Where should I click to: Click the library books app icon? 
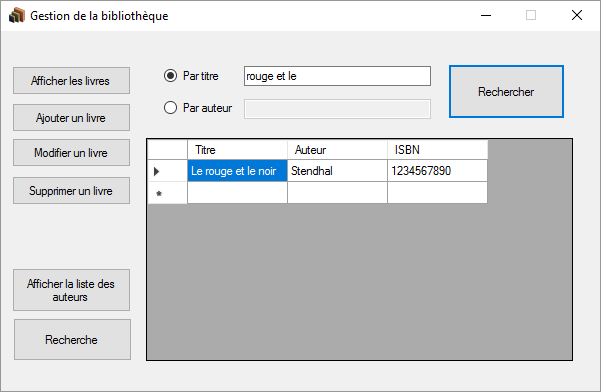(x=17, y=15)
